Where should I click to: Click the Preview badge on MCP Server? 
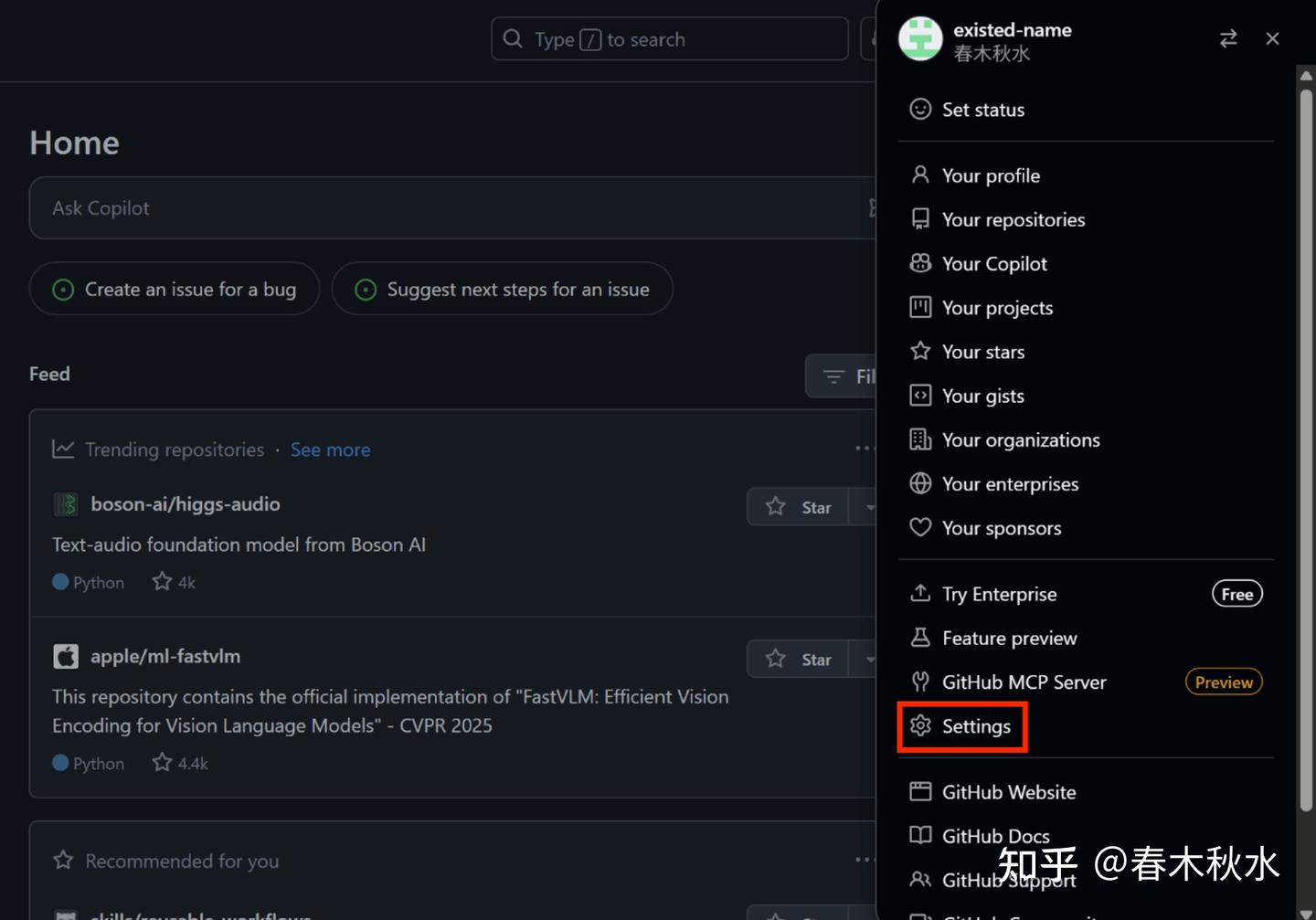[x=1224, y=682]
